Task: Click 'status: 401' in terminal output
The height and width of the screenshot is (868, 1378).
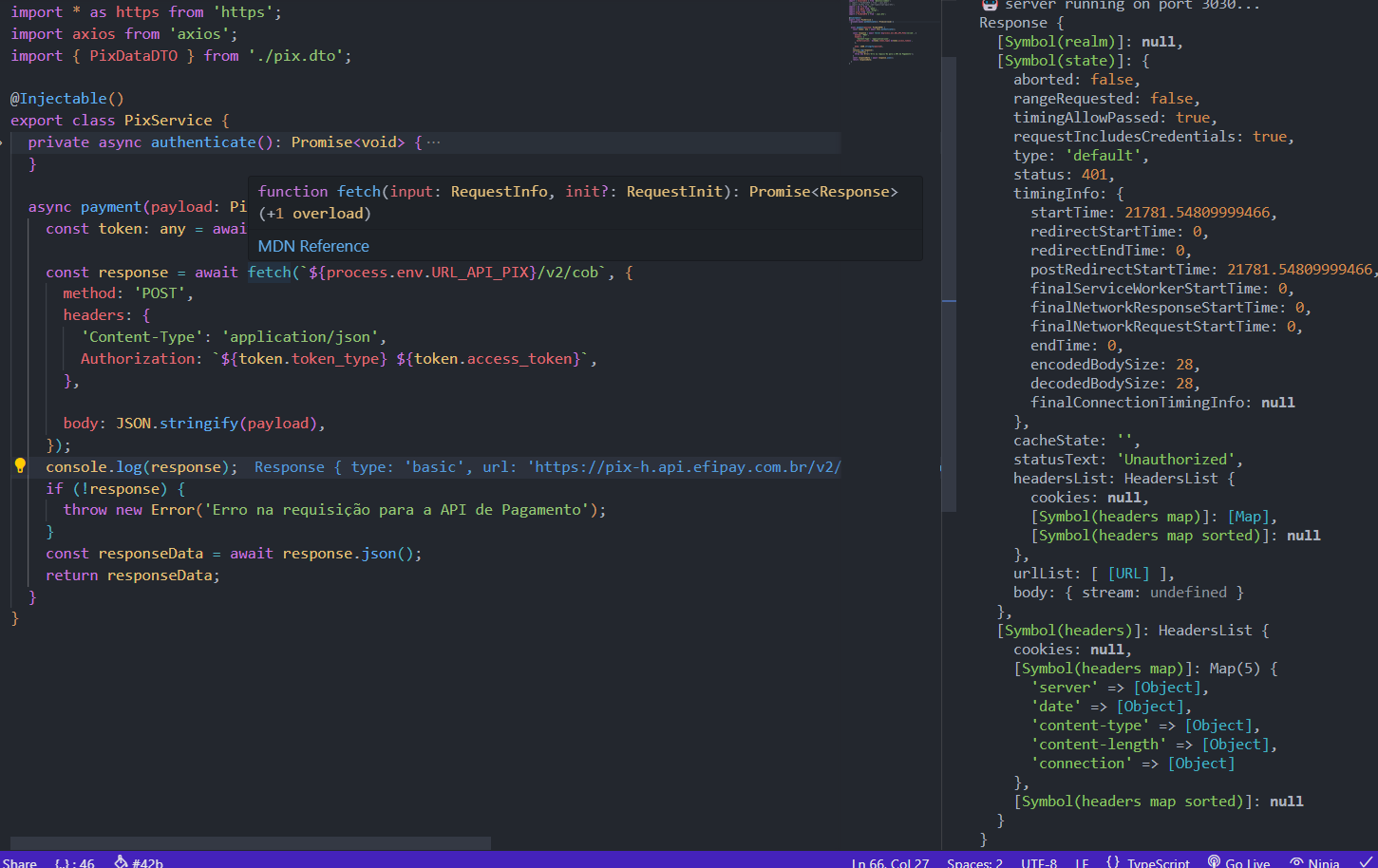Action: tap(1064, 175)
